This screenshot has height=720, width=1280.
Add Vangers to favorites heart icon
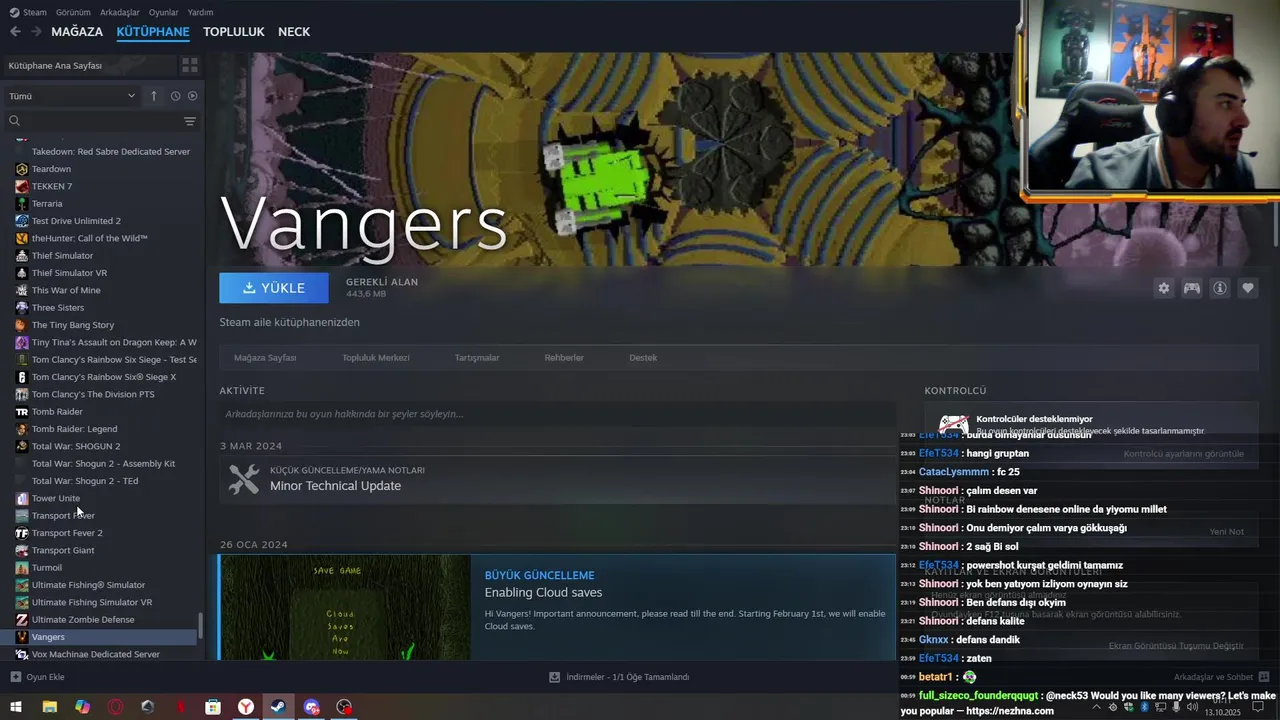(1248, 288)
